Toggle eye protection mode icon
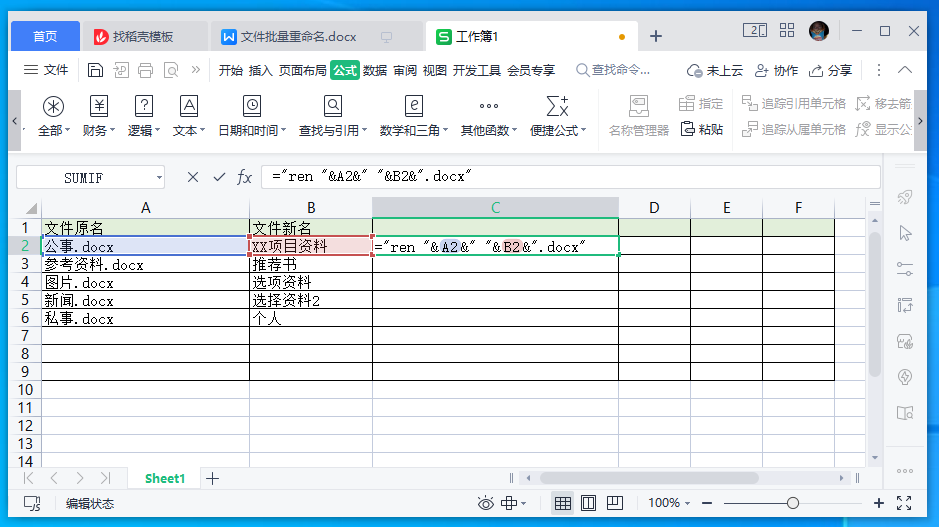The image size is (939, 527). (x=485, y=503)
